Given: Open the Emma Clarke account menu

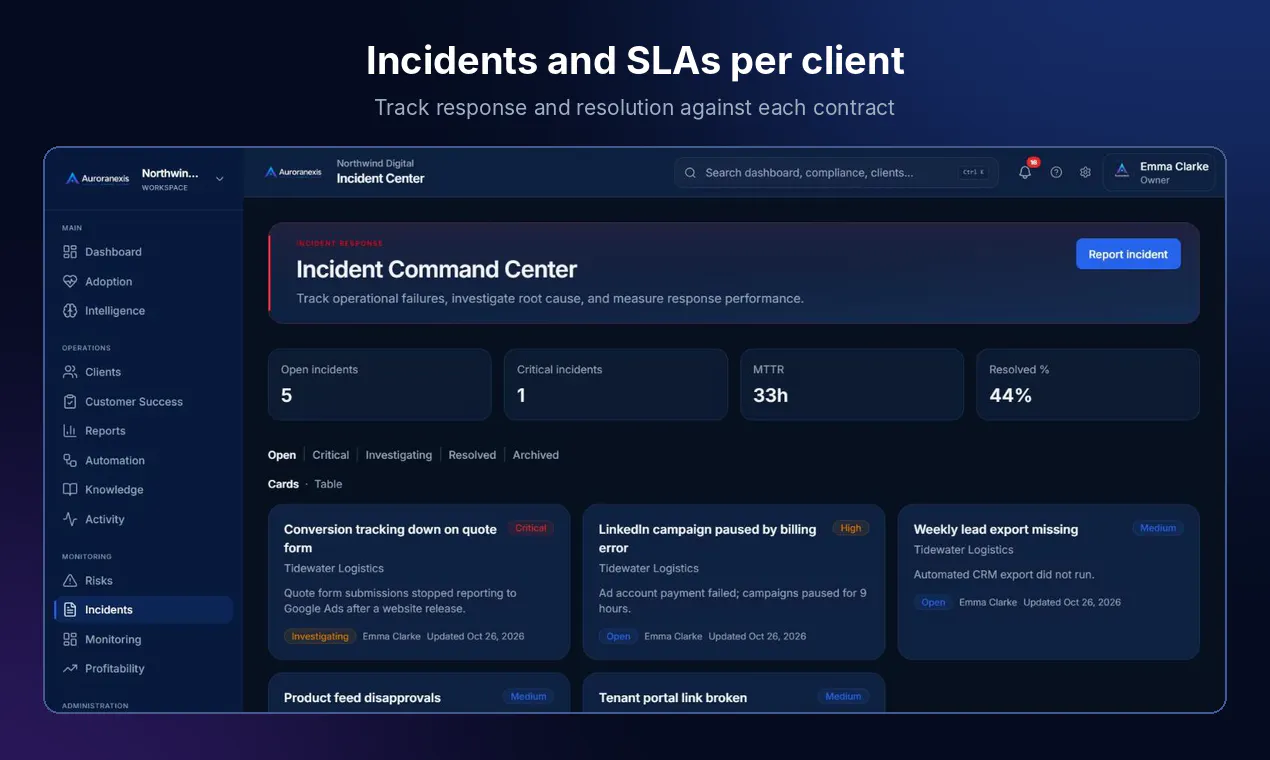Looking at the screenshot, I should (1160, 172).
